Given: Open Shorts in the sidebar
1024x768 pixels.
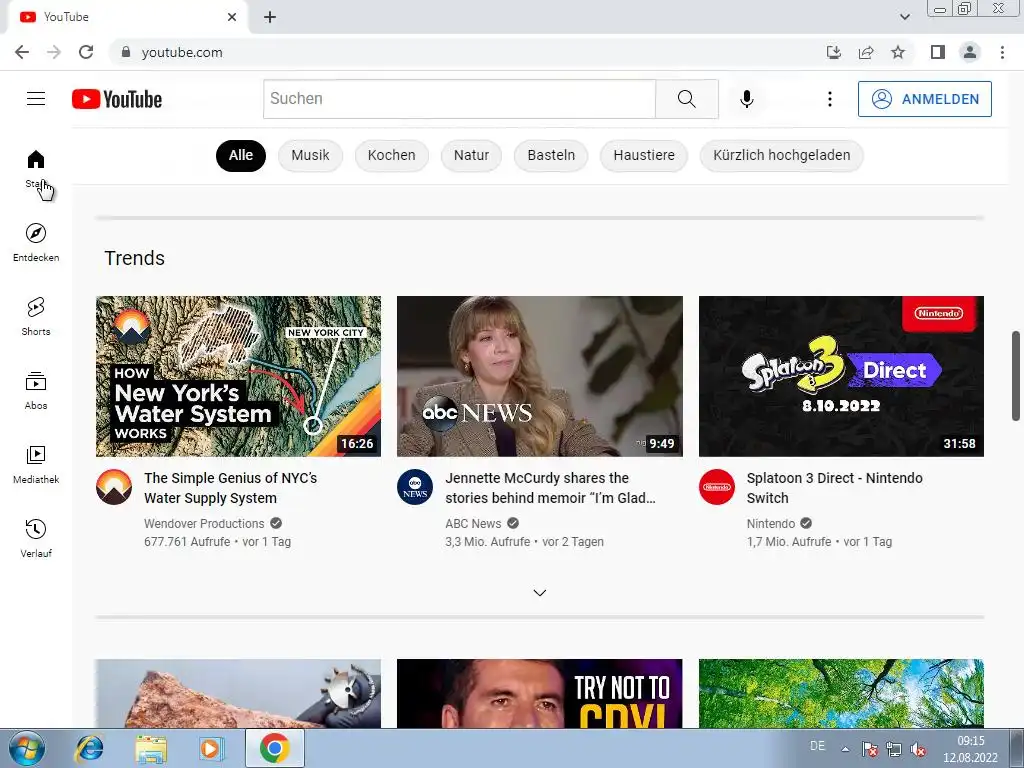Looking at the screenshot, I should (x=36, y=317).
